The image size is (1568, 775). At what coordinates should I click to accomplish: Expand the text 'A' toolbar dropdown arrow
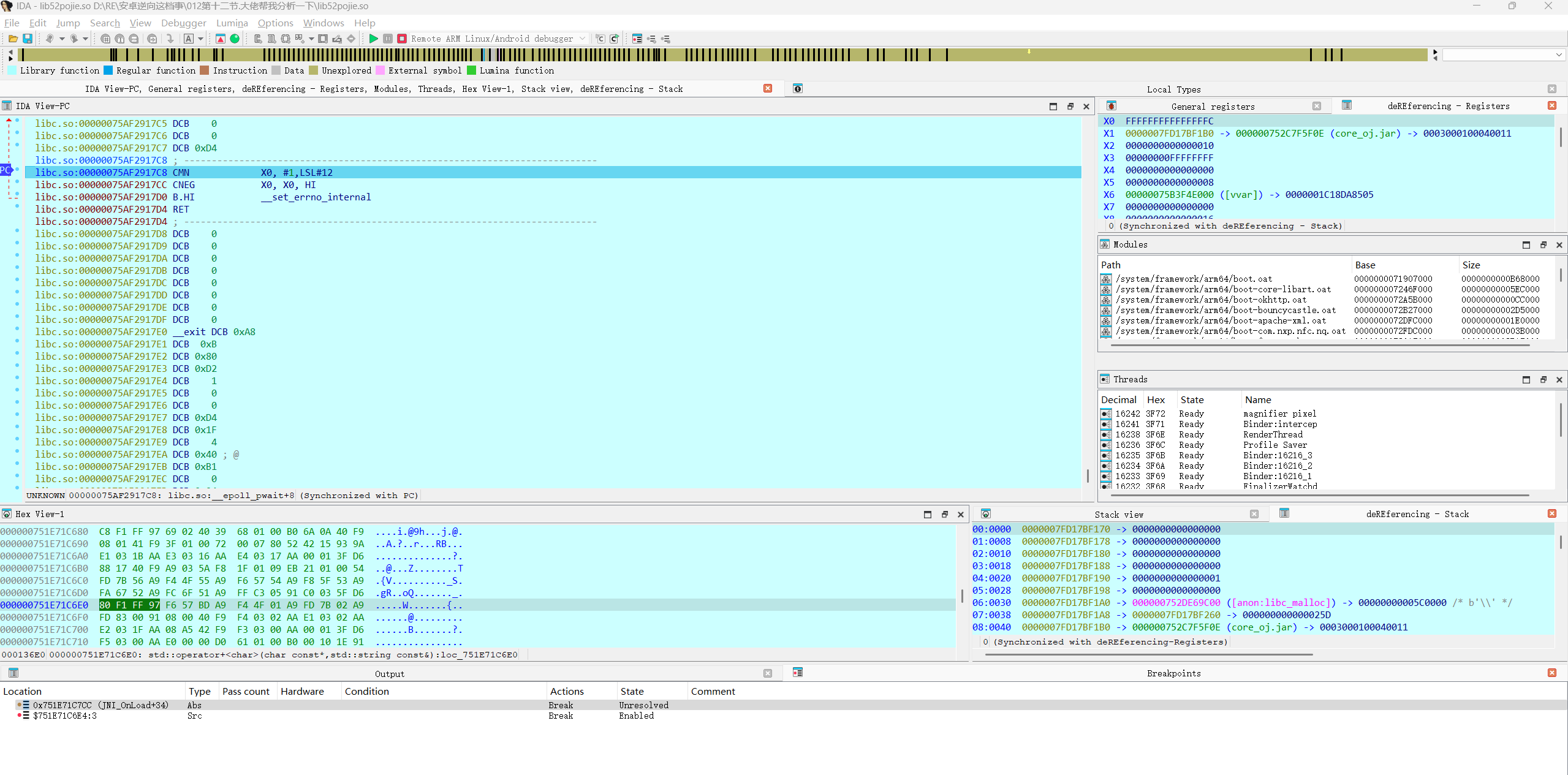pyautogui.click(x=200, y=39)
